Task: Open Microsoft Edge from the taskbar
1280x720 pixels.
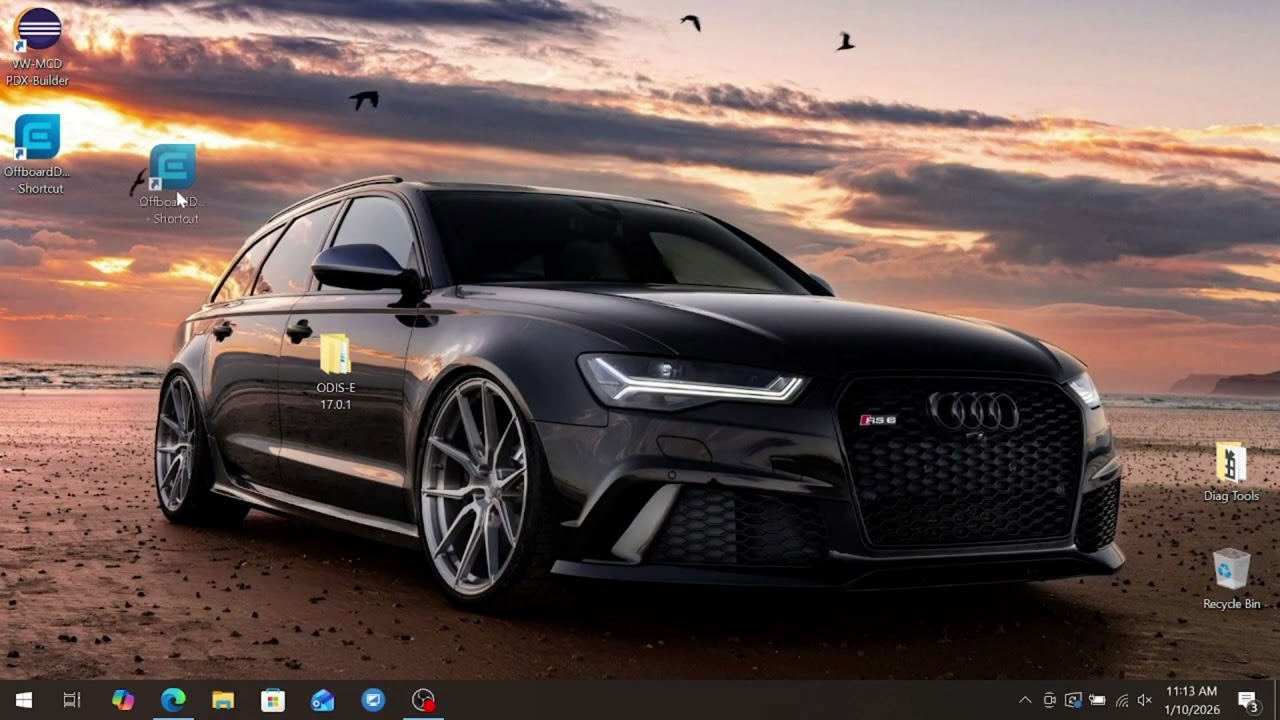Action: pyautogui.click(x=173, y=700)
